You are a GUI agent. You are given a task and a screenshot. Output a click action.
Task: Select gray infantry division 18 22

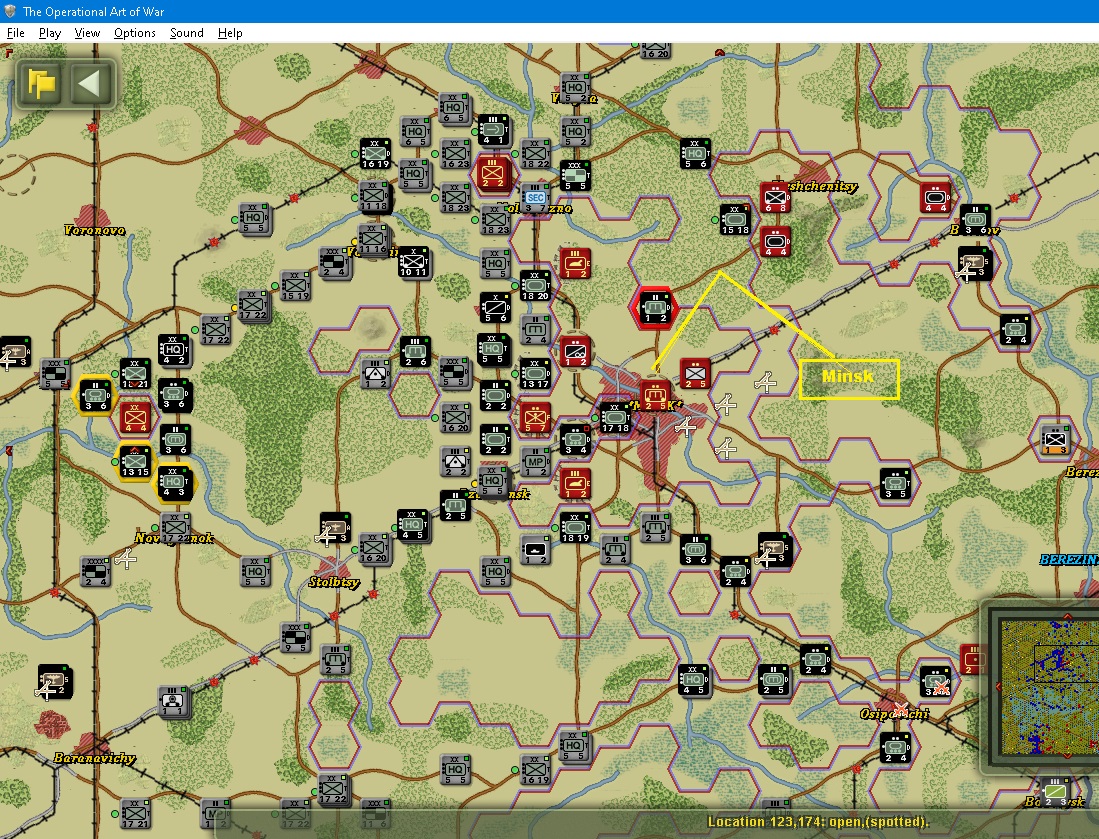click(534, 154)
